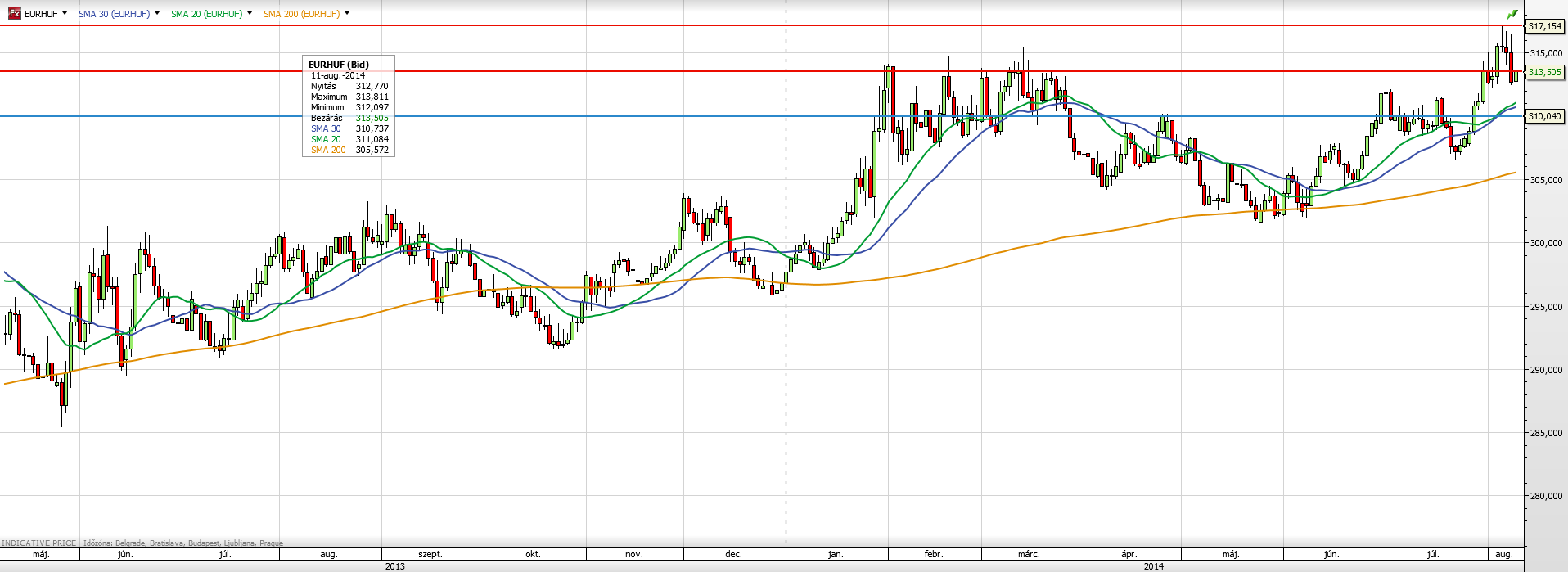Click the 285,000 price axis label
The height and width of the screenshot is (572, 1568).
coord(1546,433)
